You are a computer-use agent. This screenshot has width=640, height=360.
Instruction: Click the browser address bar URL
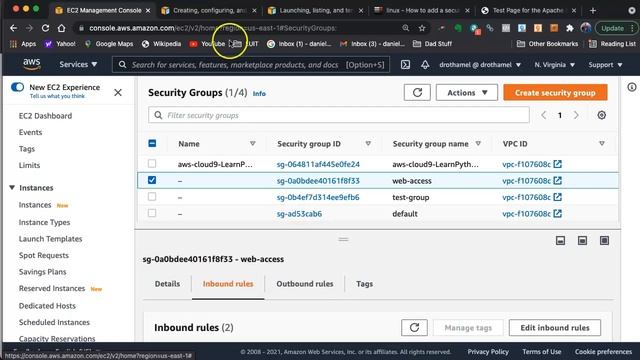click(213, 28)
